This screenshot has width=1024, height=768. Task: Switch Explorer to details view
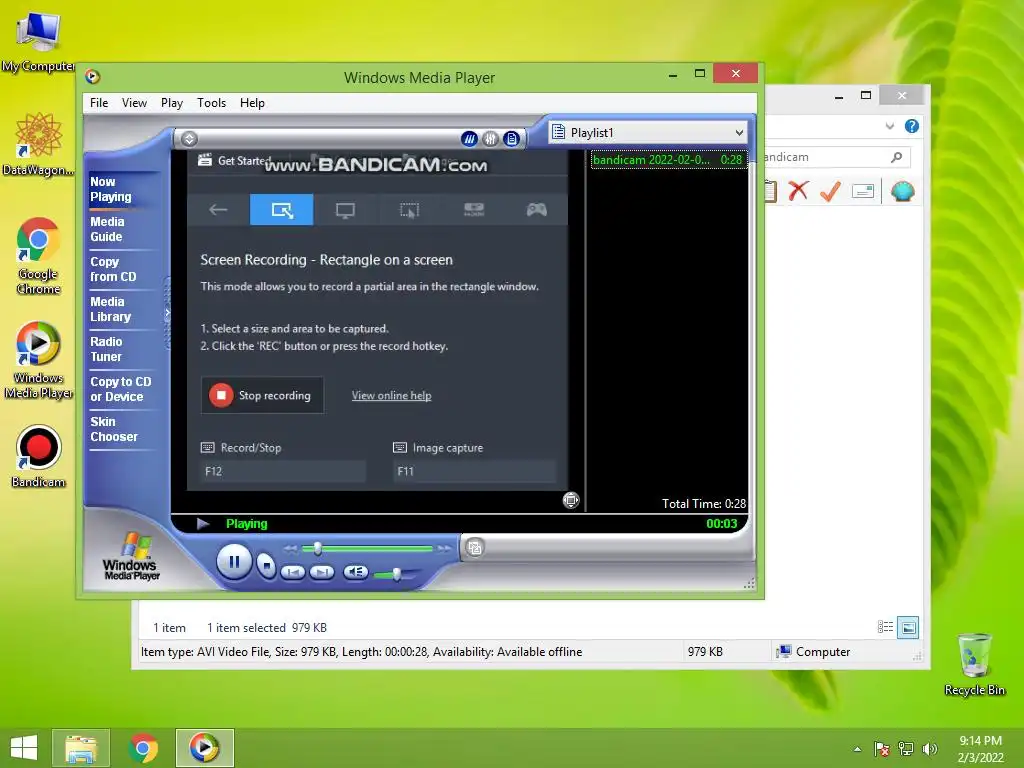pos(886,628)
